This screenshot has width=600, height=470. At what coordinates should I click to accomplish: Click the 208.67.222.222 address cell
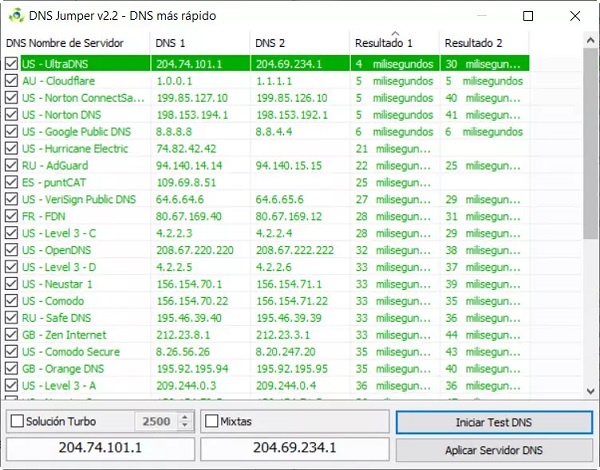295,250
